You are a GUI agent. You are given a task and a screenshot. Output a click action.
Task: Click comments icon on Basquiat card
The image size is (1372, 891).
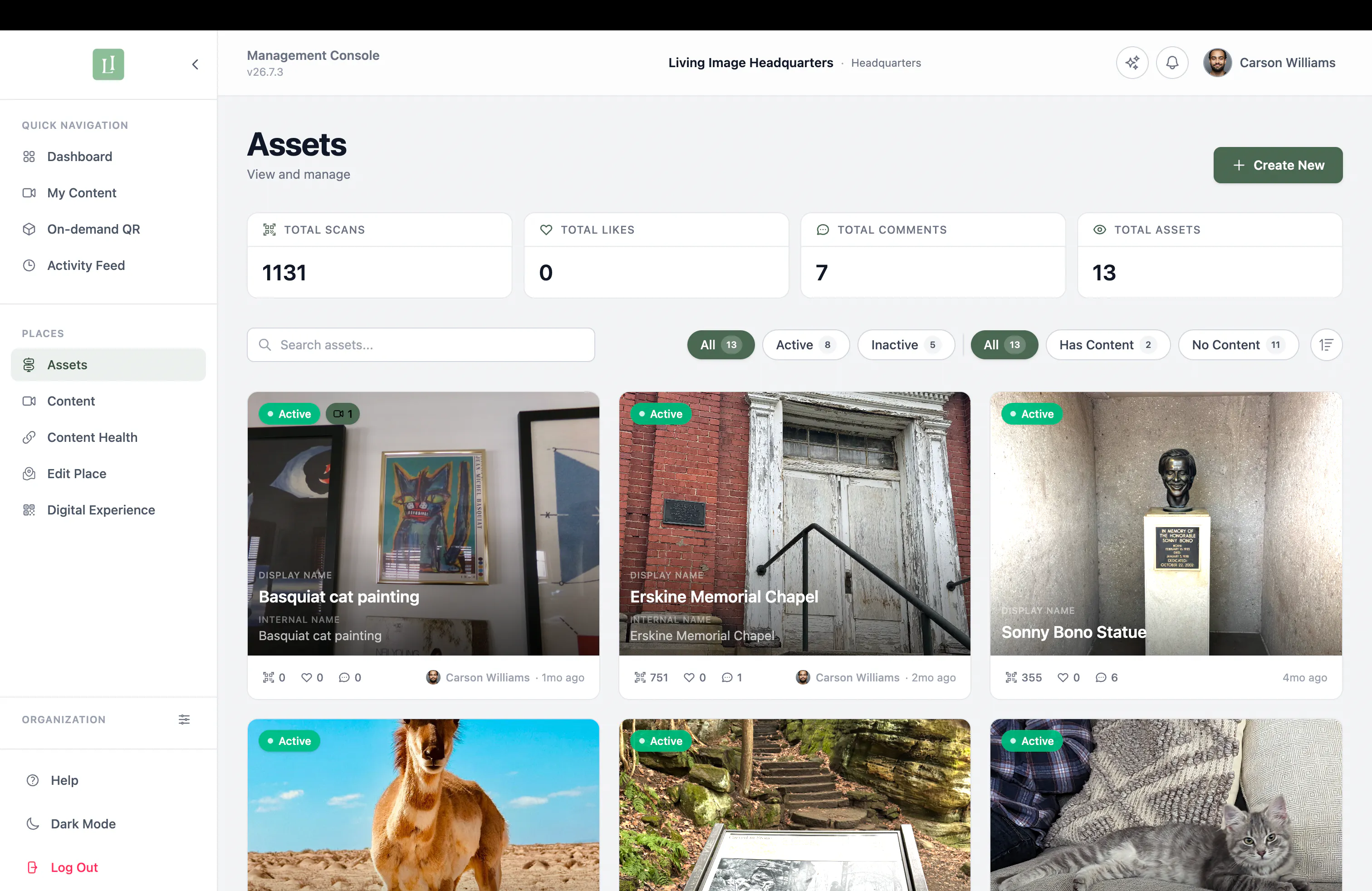click(344, 677)
